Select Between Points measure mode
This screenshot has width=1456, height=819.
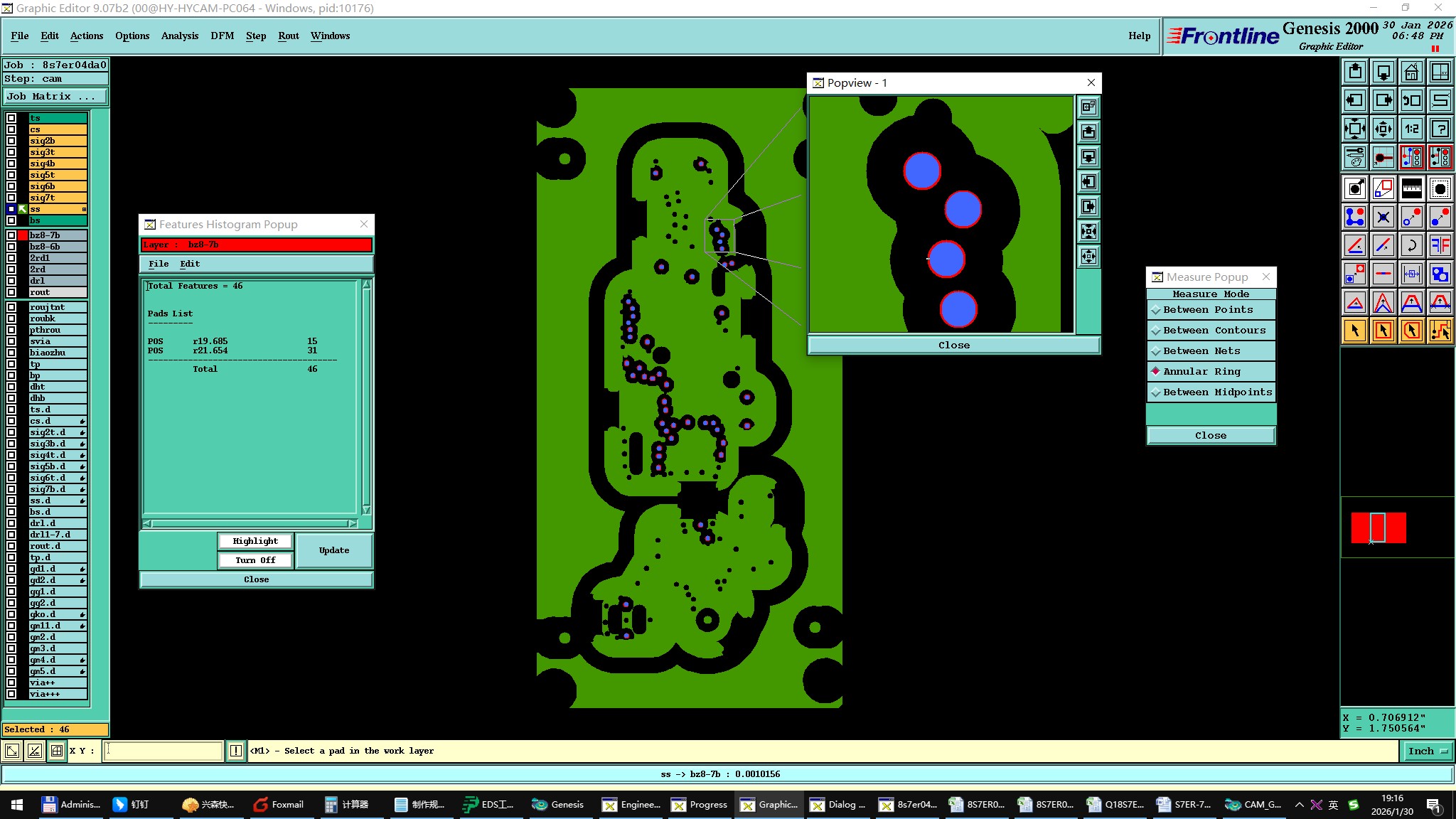coord(1207,310)
